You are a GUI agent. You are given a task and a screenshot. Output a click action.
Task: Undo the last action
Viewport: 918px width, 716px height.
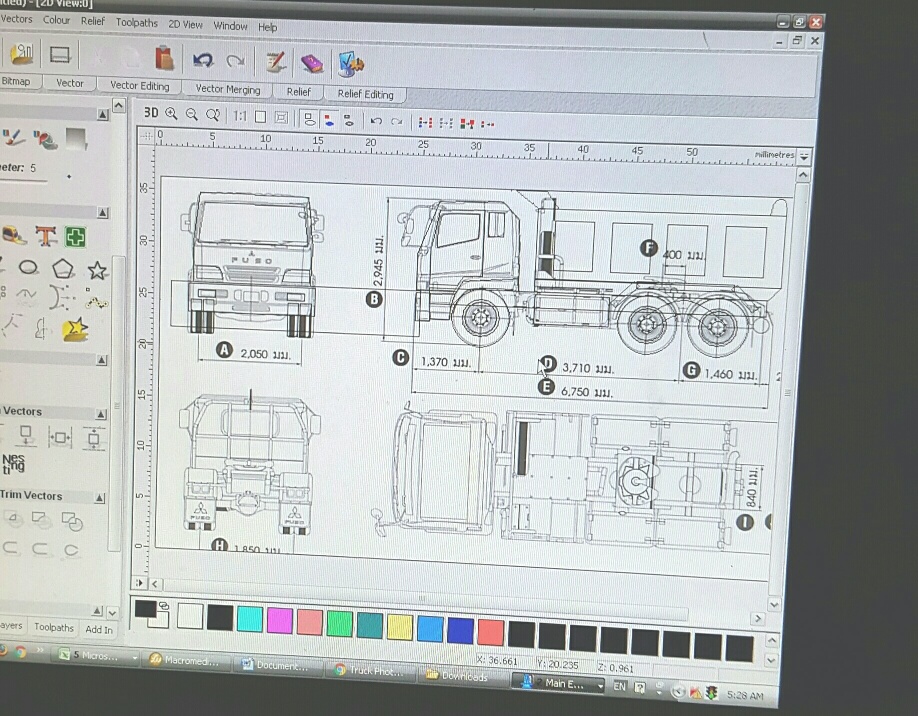coord(378,119)
